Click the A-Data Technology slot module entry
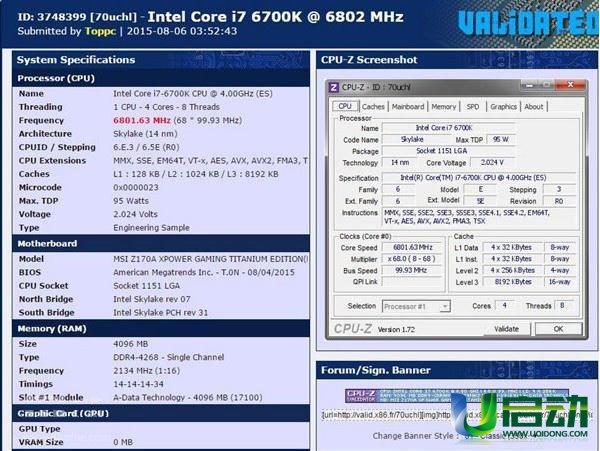 [188, 397]
